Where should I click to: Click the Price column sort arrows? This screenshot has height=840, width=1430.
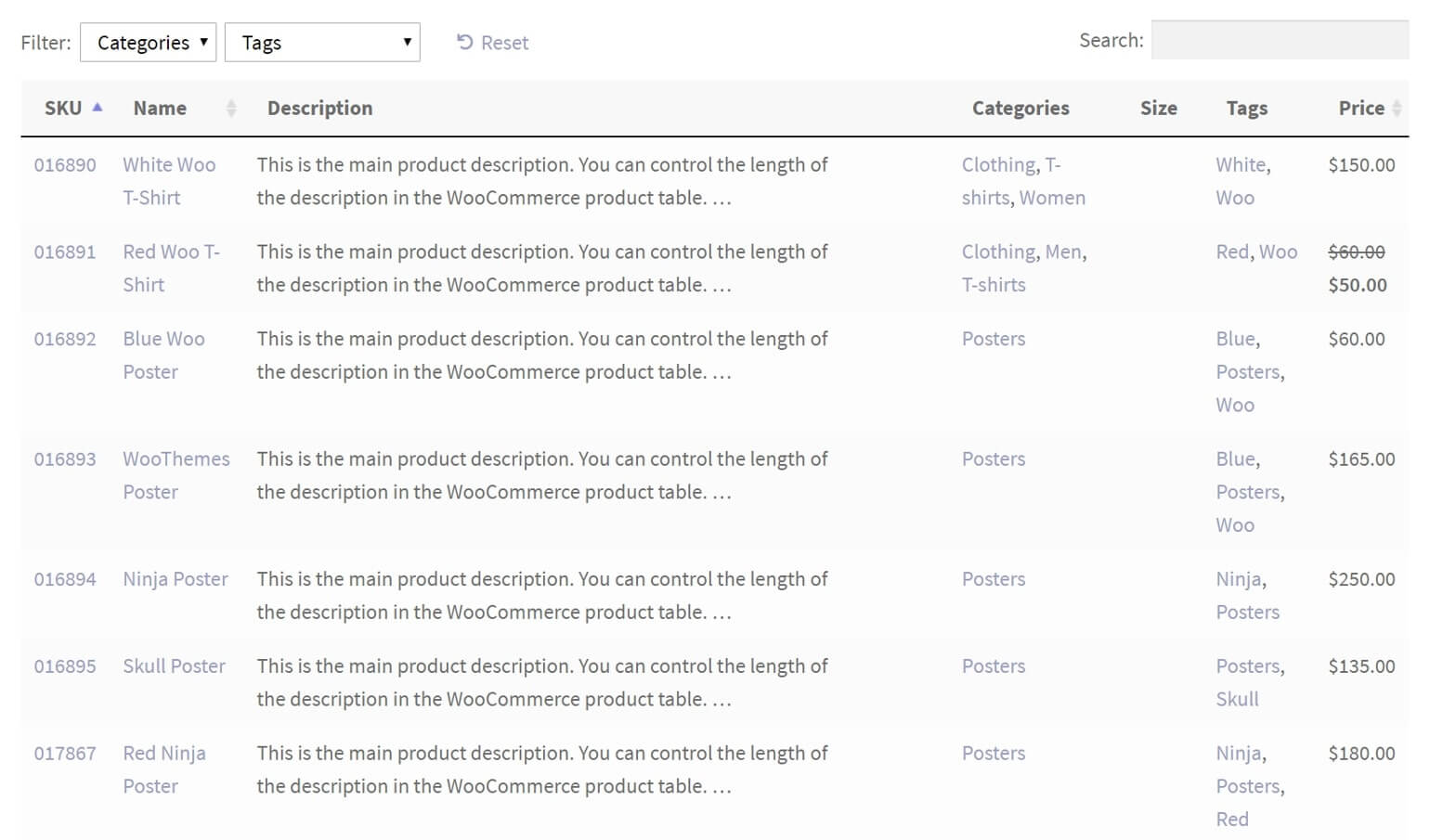click(x=1396, y=109)
